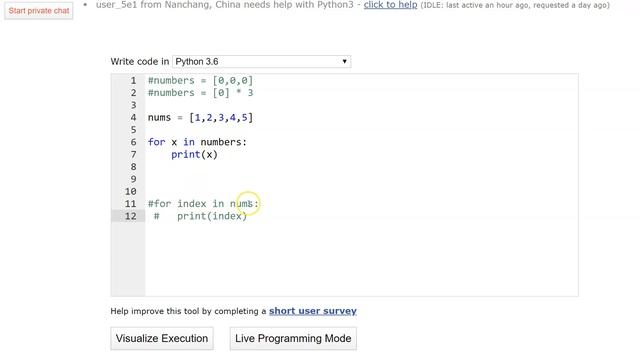
Task: Click the 'Write code in' label
Action: pyautogui.click(x=140, y=62)
